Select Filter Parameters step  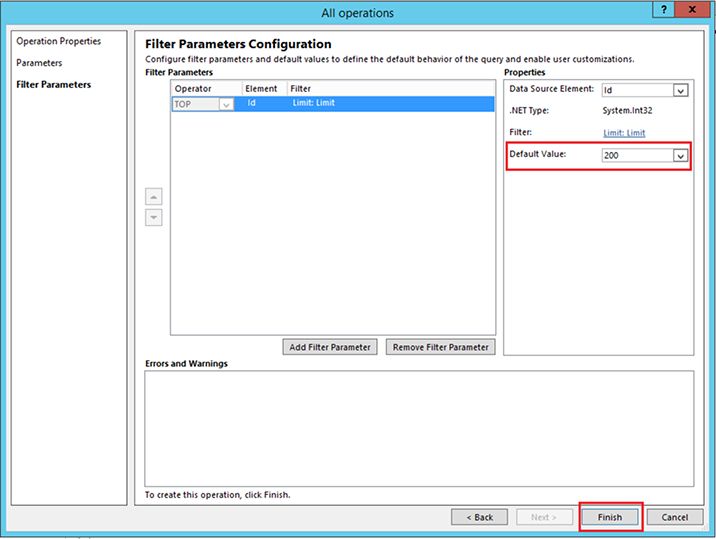click(x=53, y=85)
